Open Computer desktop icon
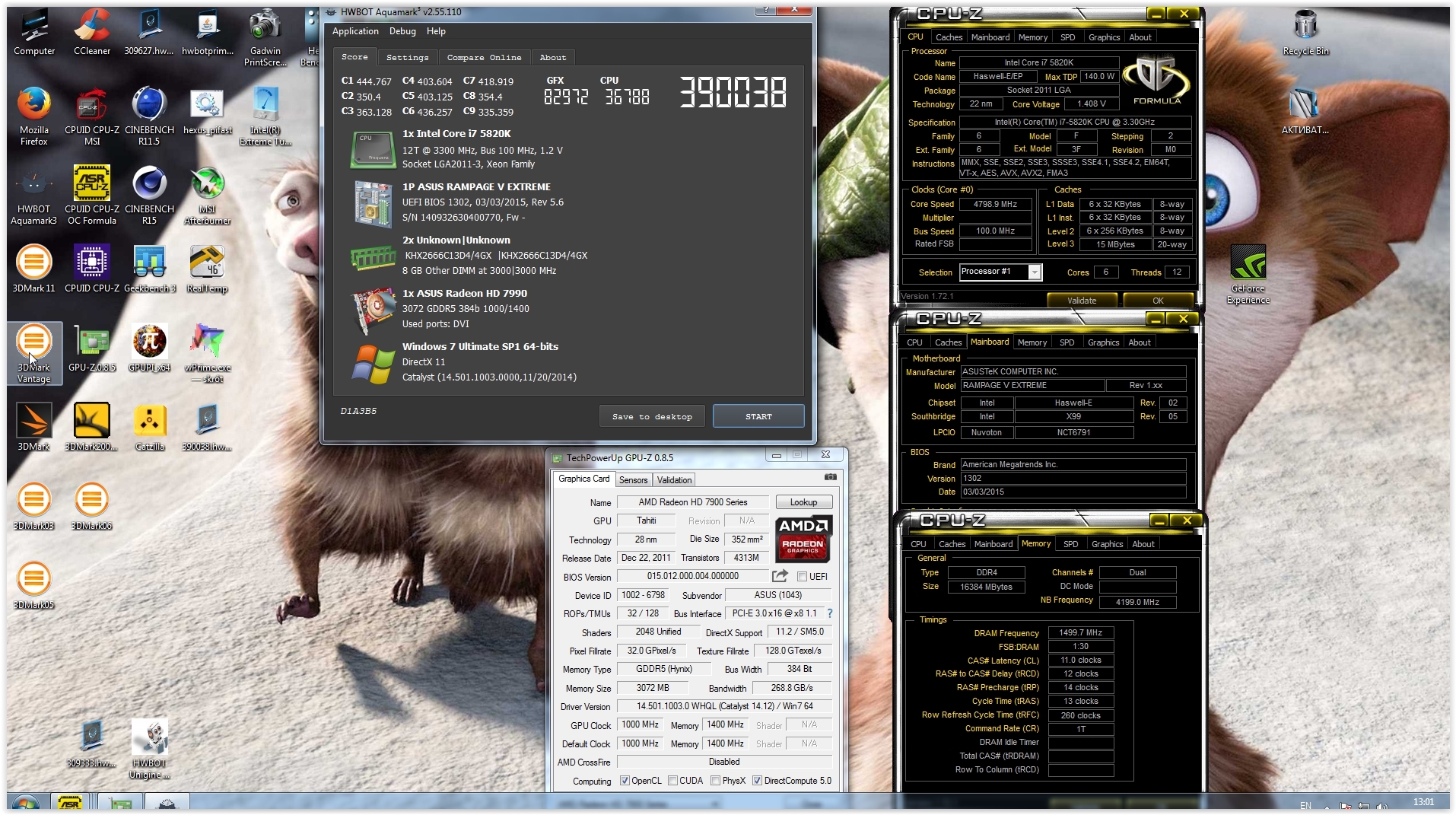 pos(33,32)
